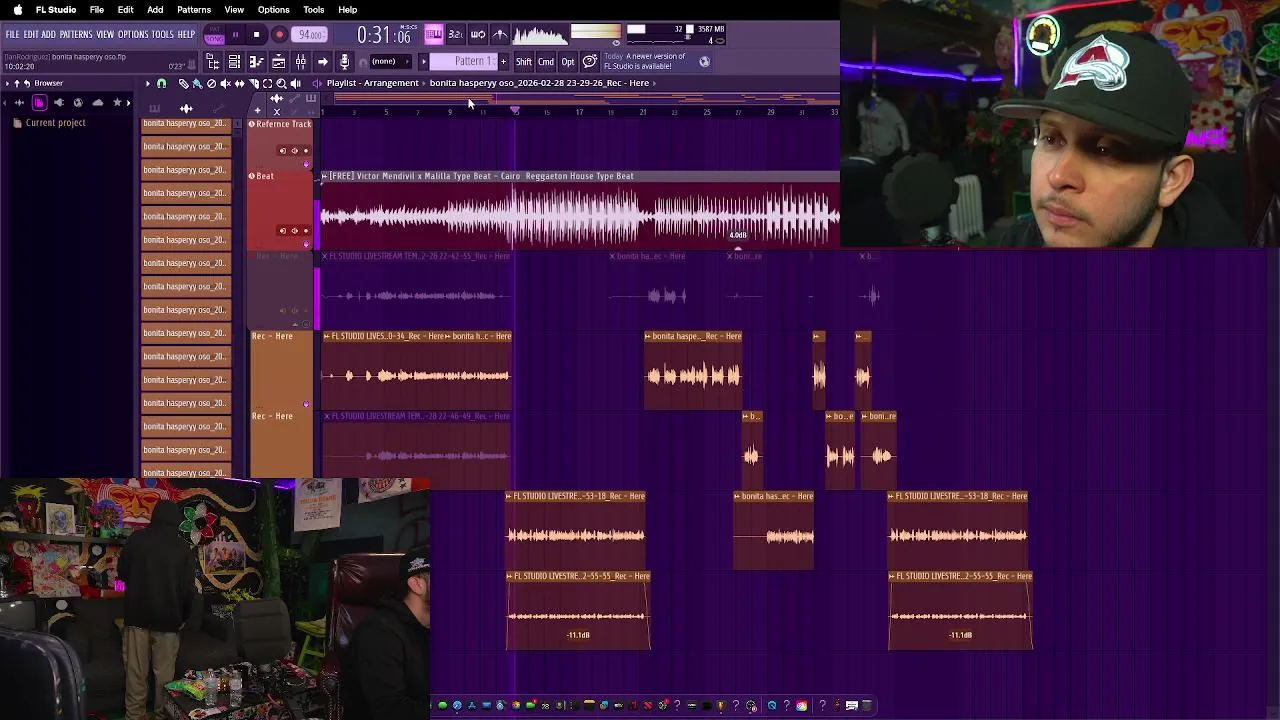Screen dimensions: 1280x720
Task: Stop playback with the stop button
Action: pyautogui.click(x=256, y=35)
